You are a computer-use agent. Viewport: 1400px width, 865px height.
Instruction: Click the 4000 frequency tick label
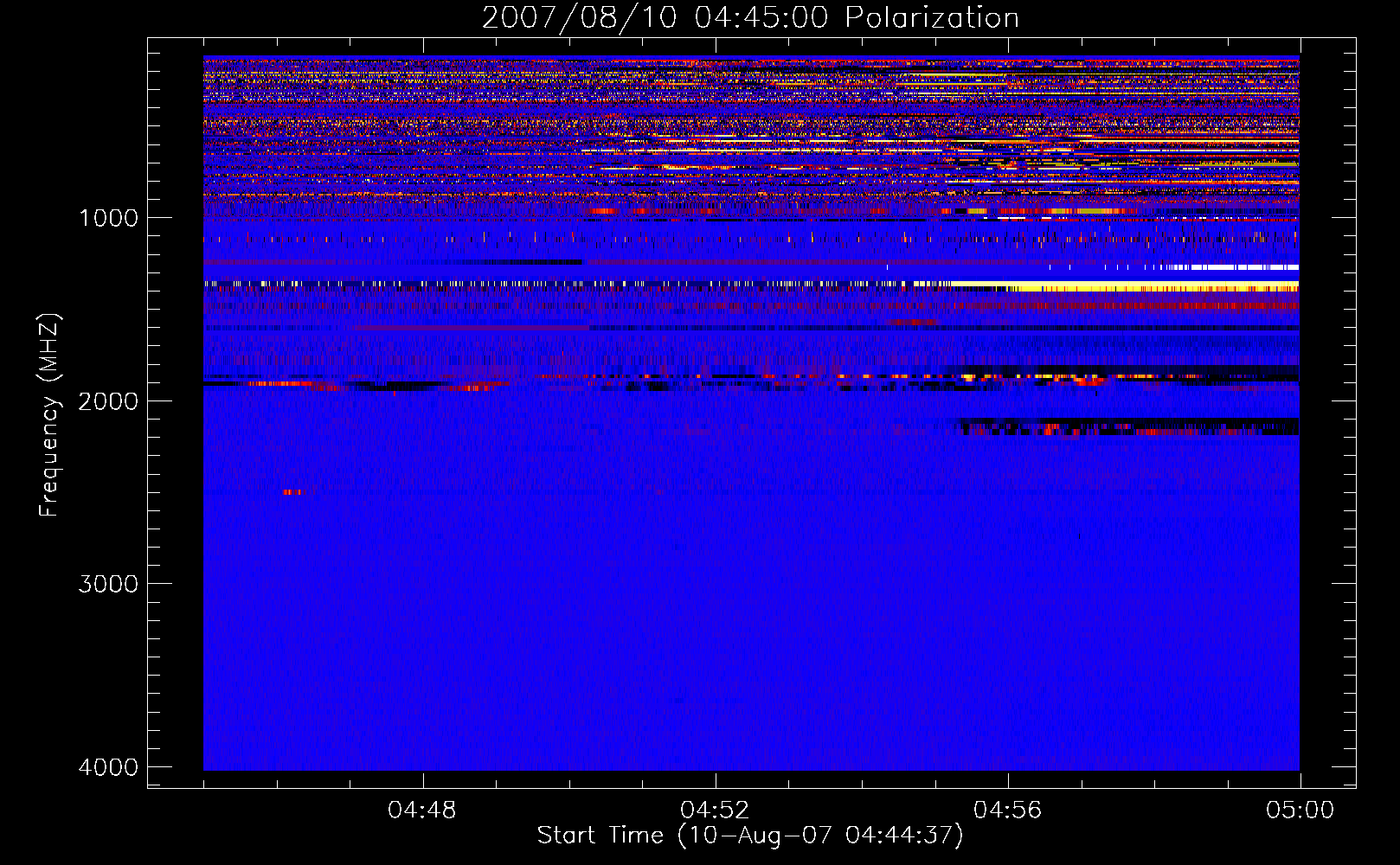point(109,767)
